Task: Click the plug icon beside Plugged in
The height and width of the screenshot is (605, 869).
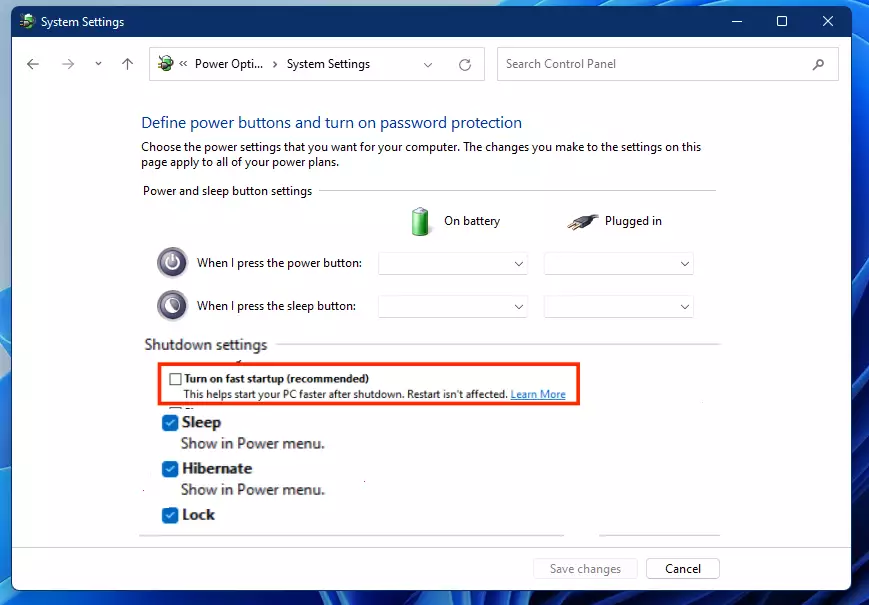Action: 582,222
